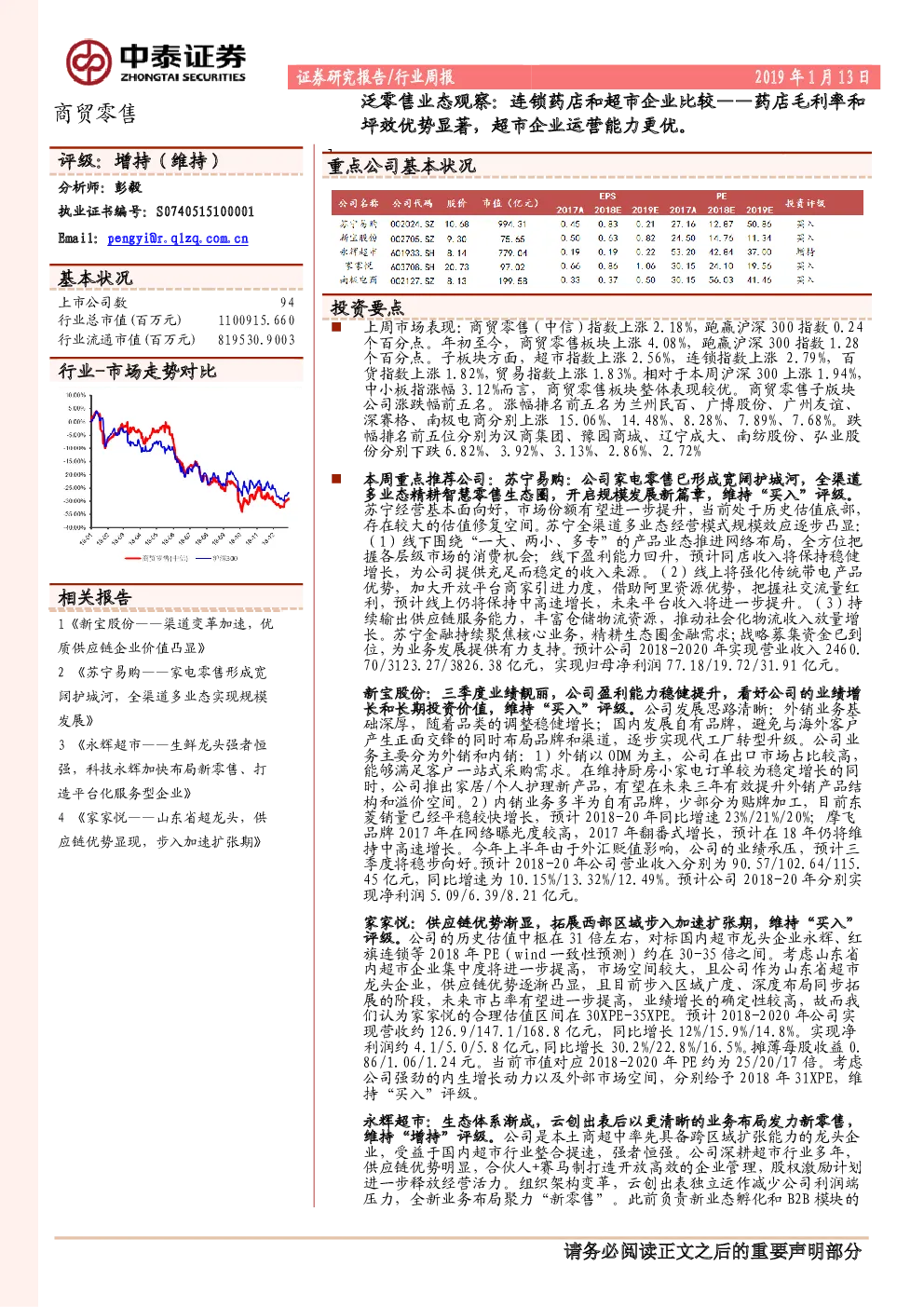Image resolution: width=924 pixels, height=1307 pixels.
Task: Click the Zhongtai Securities logo
Action: (156, 61)
